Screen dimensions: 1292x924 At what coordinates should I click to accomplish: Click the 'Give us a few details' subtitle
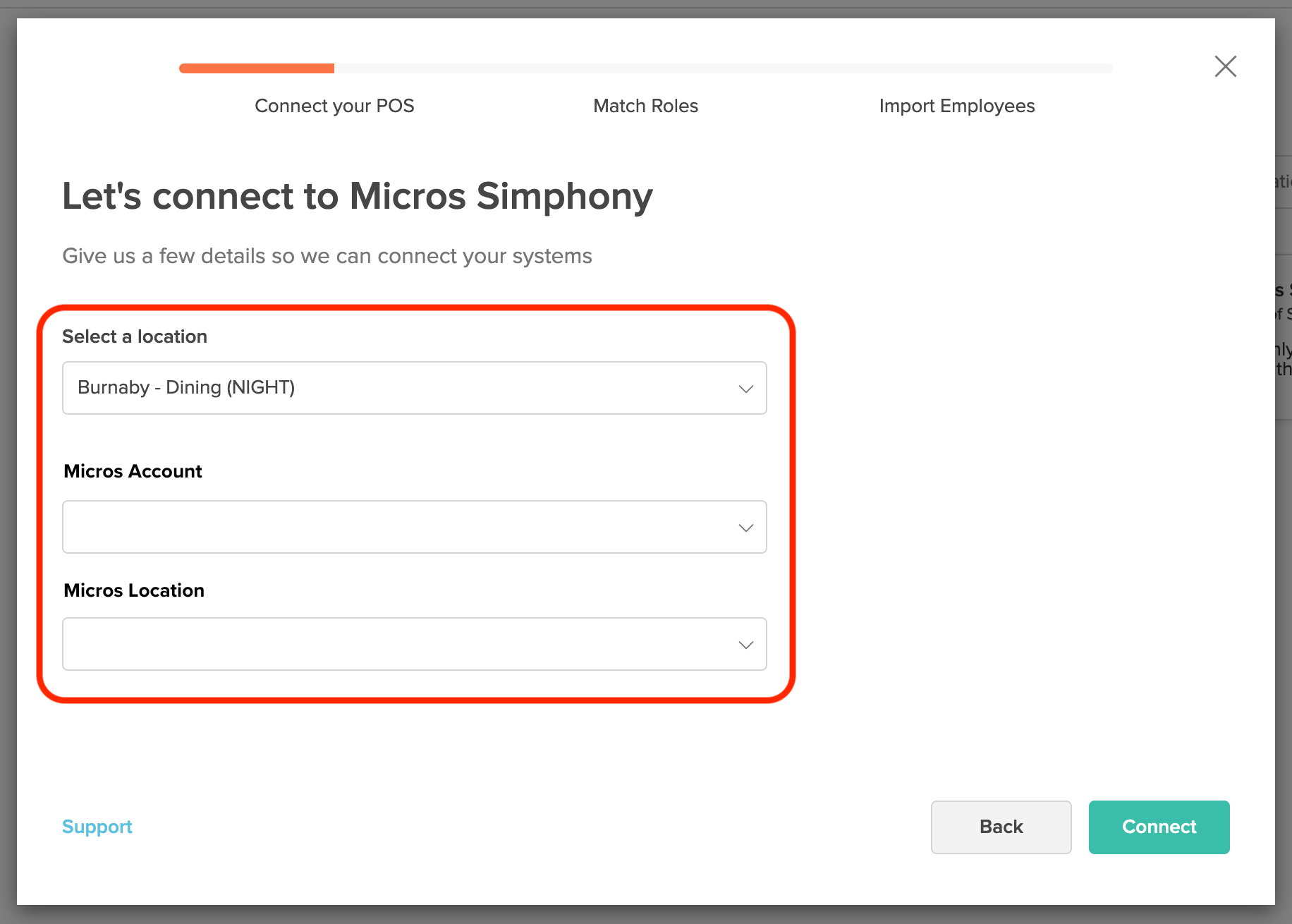click(x=327, y=256)
